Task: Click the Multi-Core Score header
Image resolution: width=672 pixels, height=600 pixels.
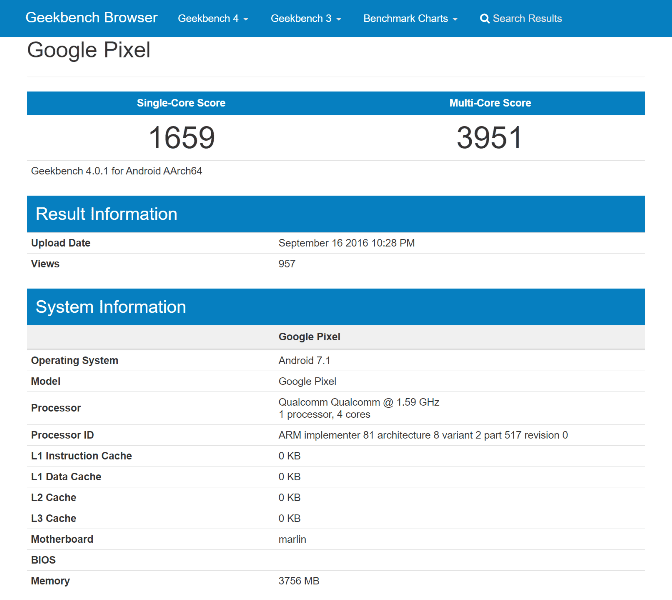Action: (x=490, y=103)
